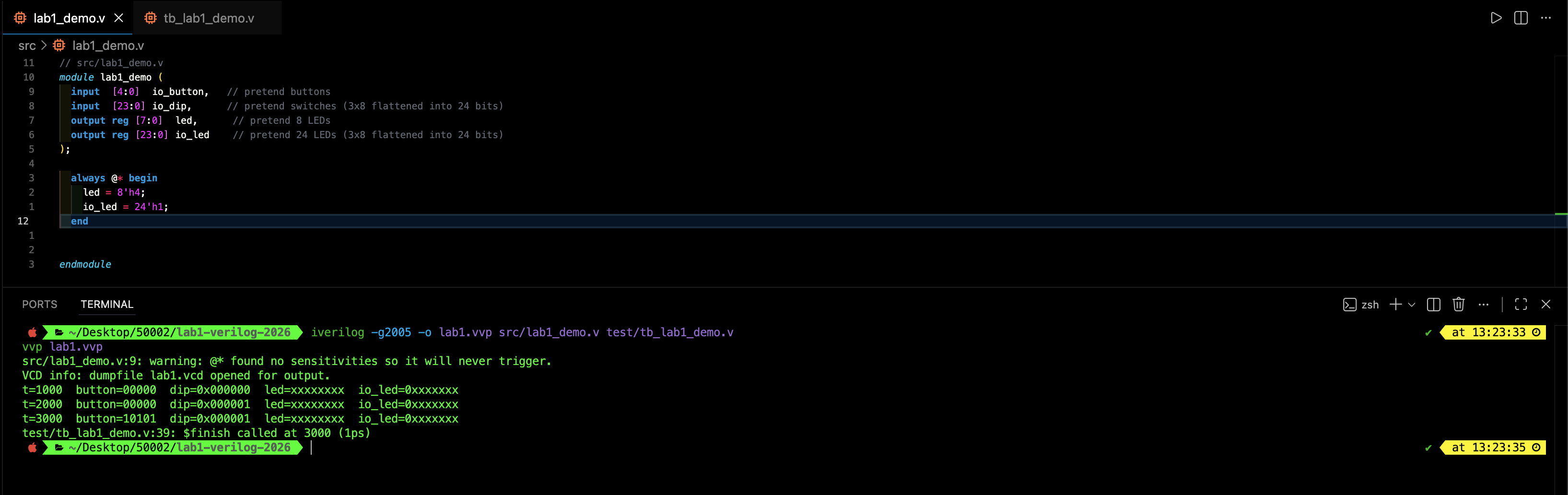Viewport: 1568px width, 495px height.
Task: Open lab1_demo.v breadcrumb symbol list
Action: tap(108, 46)
